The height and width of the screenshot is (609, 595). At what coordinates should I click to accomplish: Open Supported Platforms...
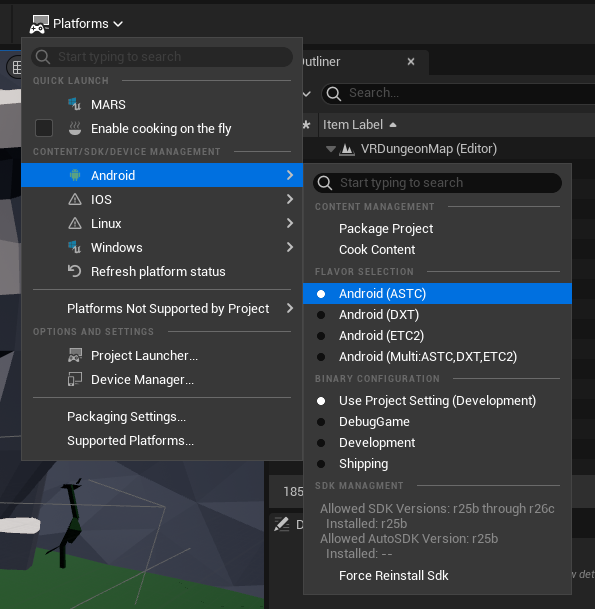162,441
